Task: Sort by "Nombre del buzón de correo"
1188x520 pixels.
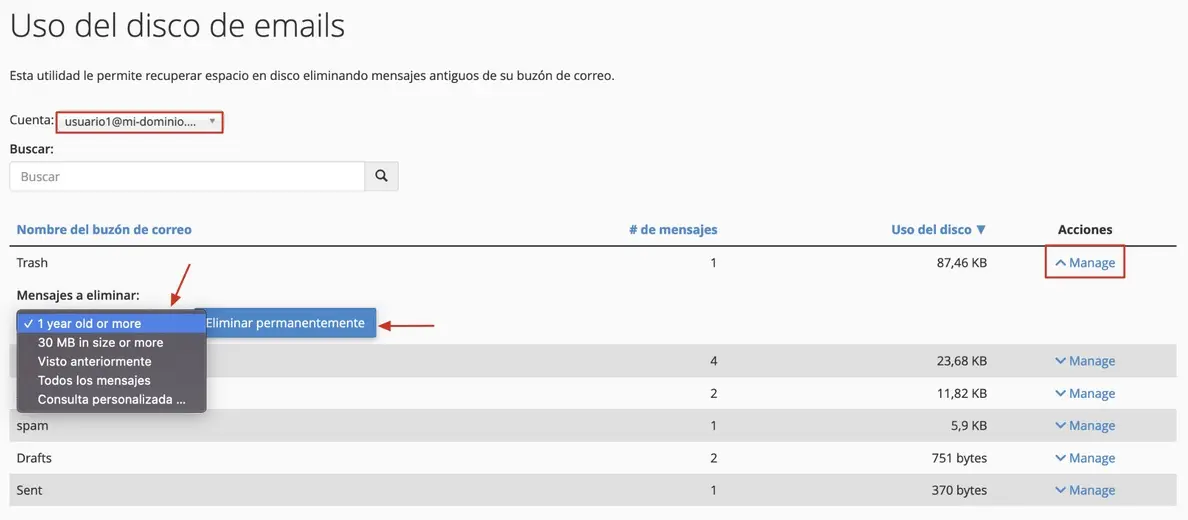Action: [104, 230]
